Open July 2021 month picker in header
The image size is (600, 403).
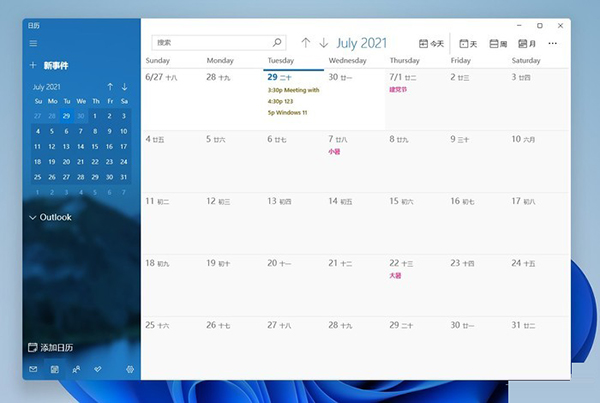[361, 43]
